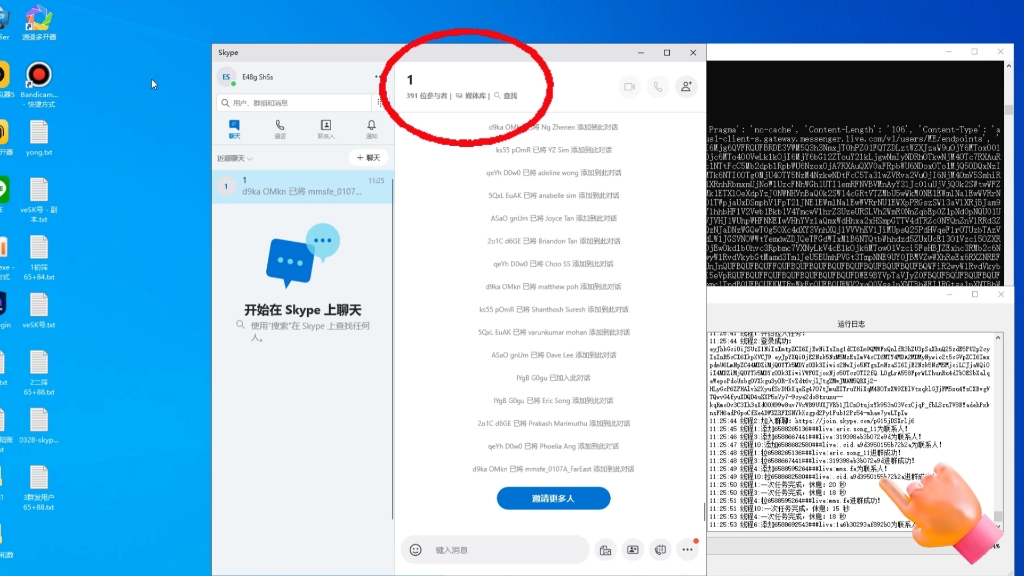This screenshot has width=1024, height=576.
Task: Click the message mentioning adeline wong
Action: click(x=553, y=173)
